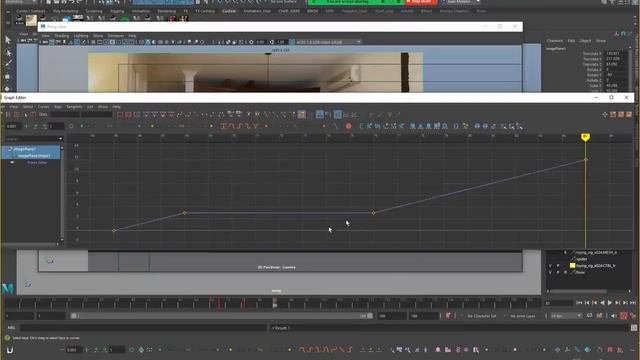Select the imagePlaneShape1 node in Graph Editor outliner
640x360 pixels.
point(33,156)
